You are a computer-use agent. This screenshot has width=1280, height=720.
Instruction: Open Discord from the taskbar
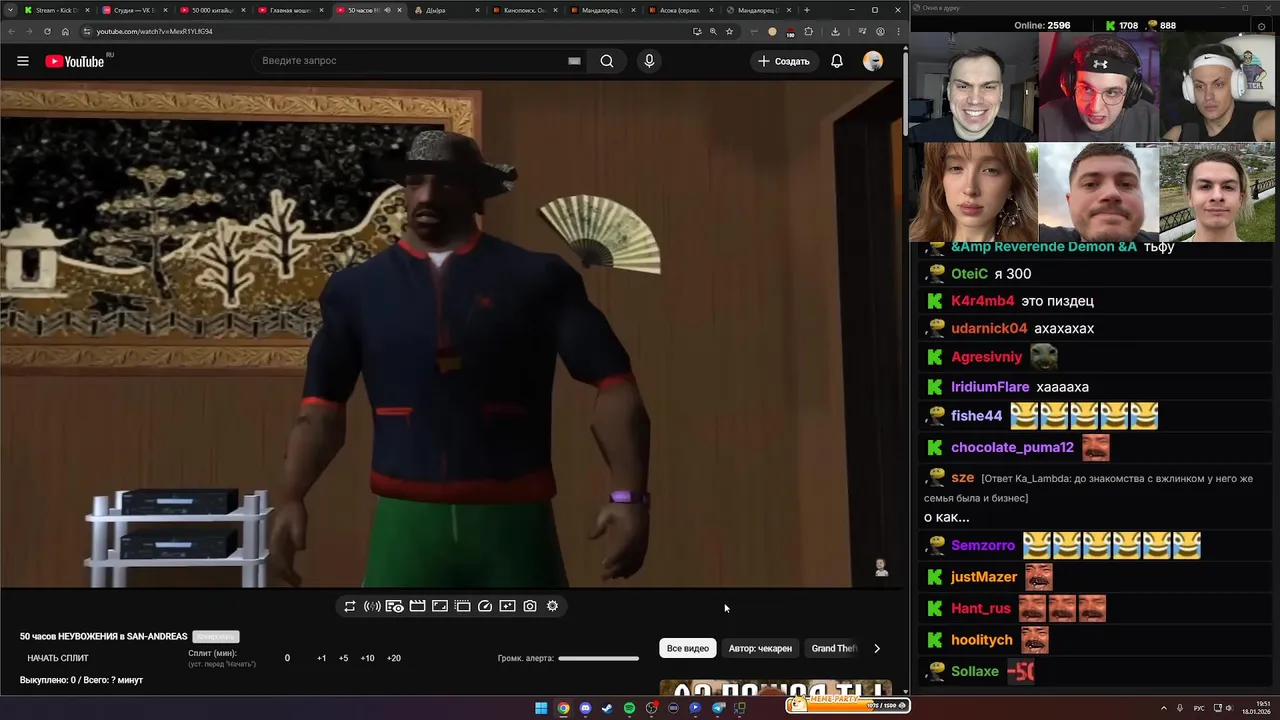[x=585, y=708]
